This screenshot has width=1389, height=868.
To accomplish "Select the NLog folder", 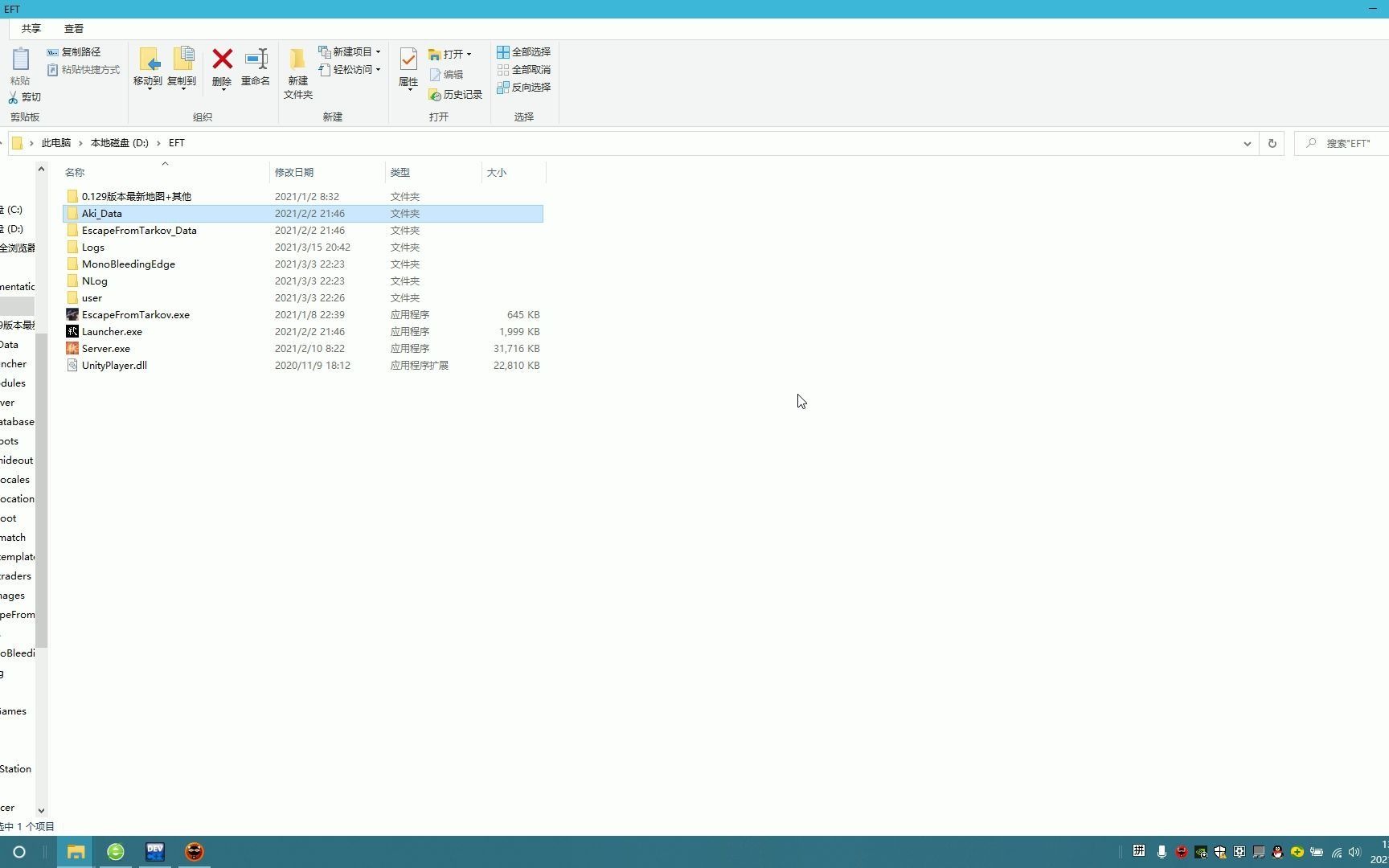I will [x=303, y=281].
